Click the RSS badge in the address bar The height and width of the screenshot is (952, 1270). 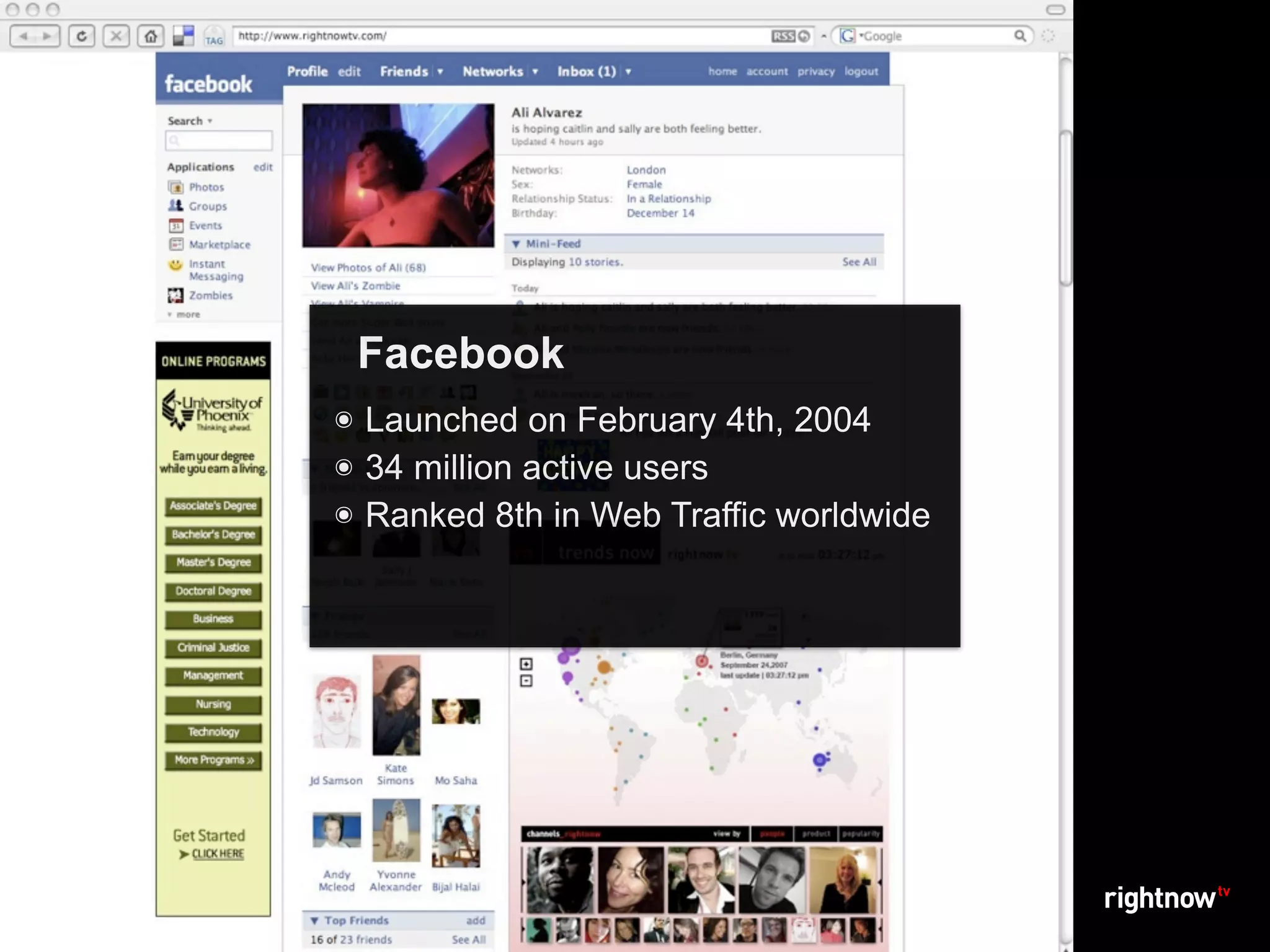tap(783, 36)
